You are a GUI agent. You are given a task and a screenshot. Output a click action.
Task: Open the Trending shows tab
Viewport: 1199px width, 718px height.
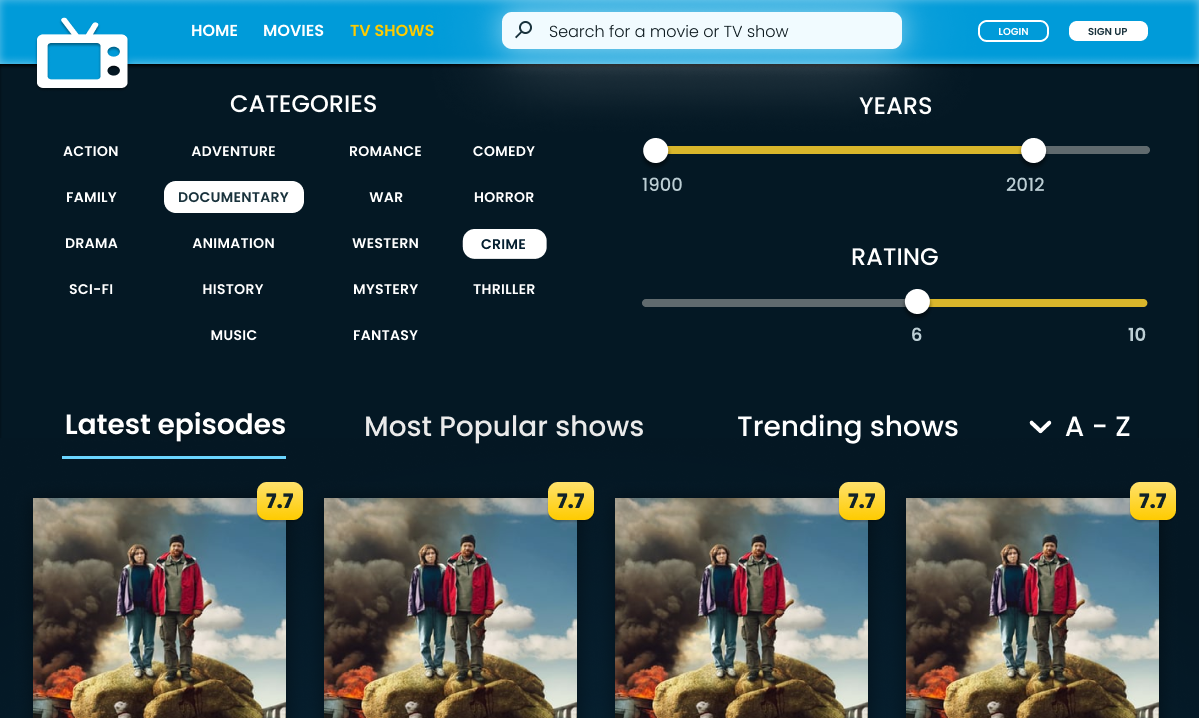click(848, 427)
